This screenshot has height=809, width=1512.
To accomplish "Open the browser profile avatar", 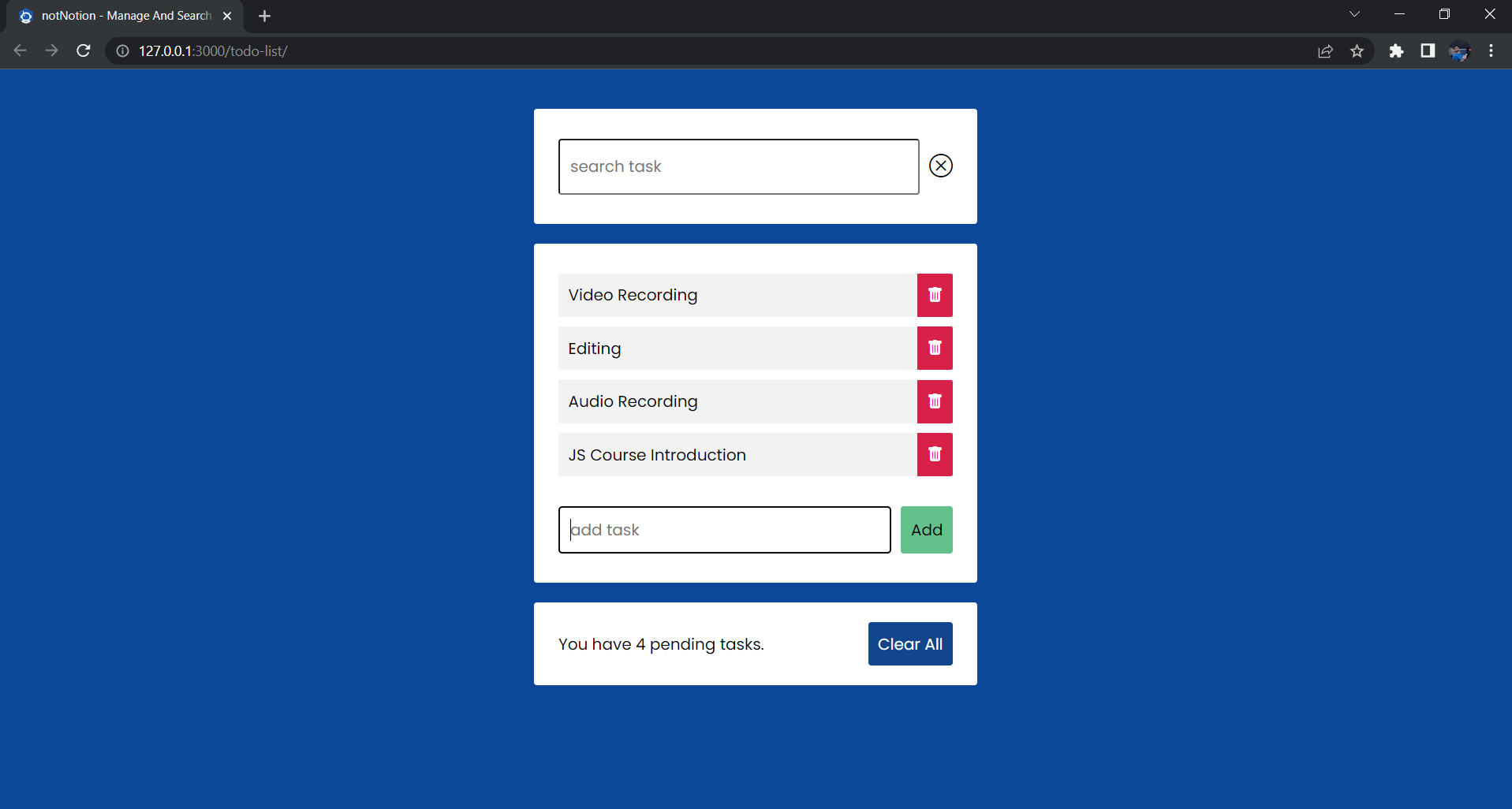I will (1459, 51).
